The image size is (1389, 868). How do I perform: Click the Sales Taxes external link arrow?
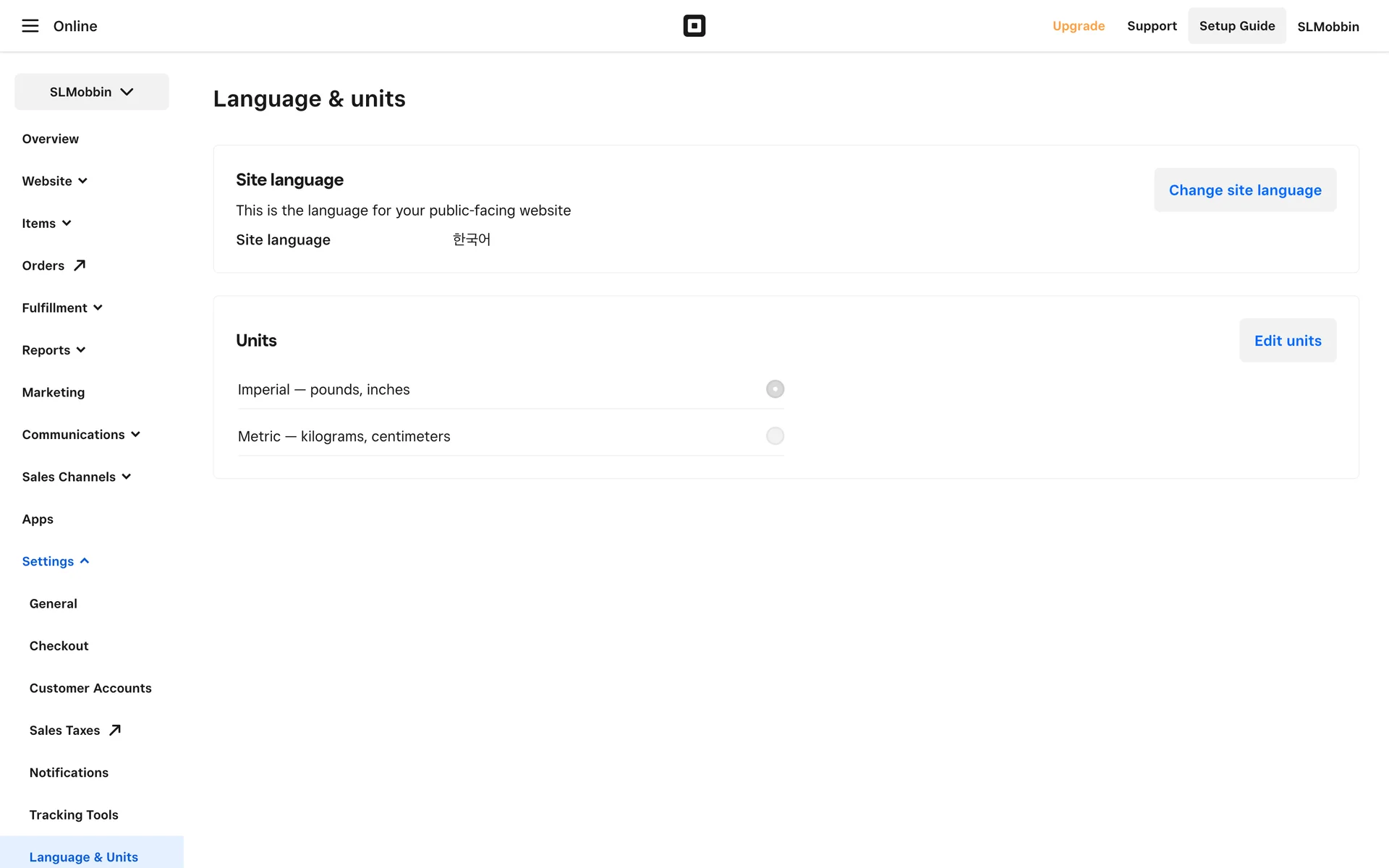[x=114, y=730]
